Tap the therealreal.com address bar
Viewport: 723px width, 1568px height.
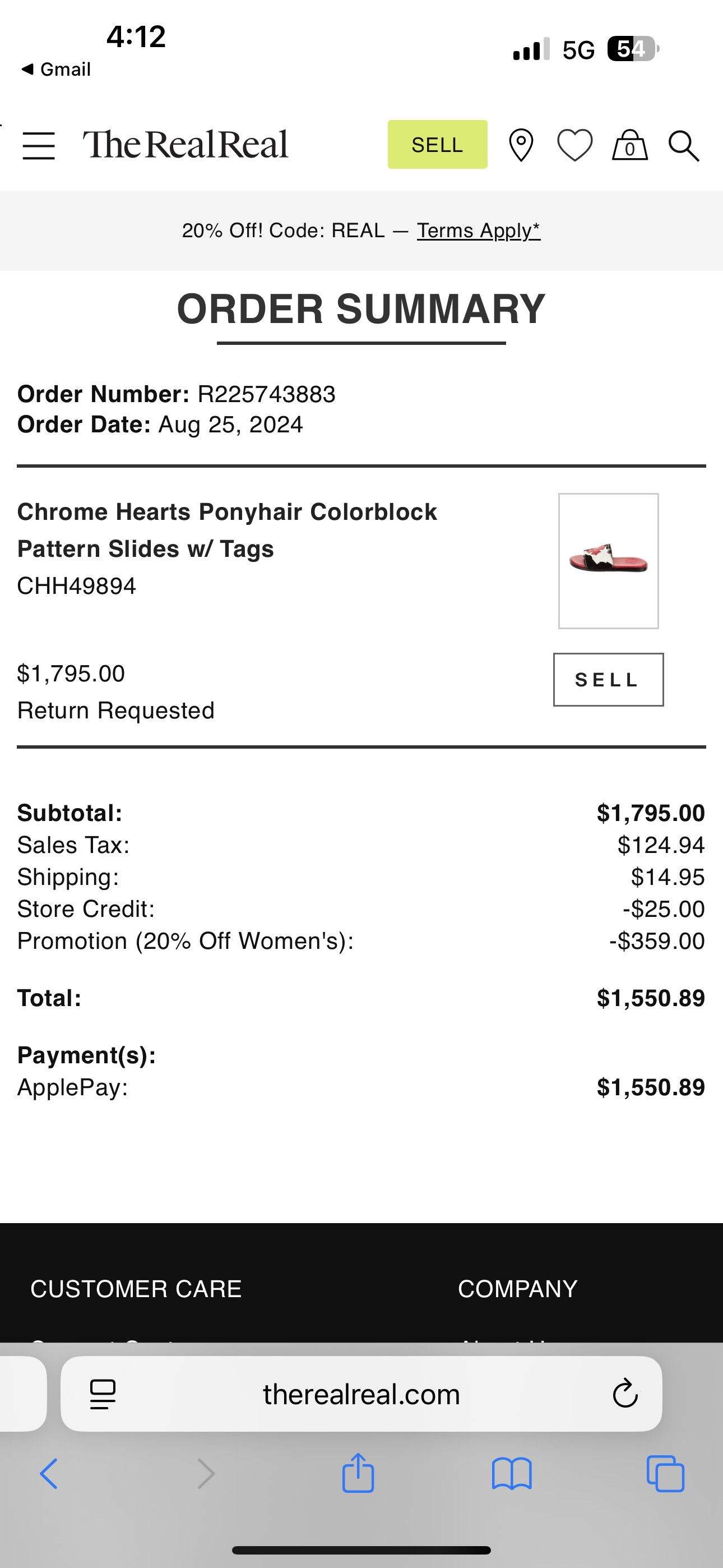point(361,1394)
